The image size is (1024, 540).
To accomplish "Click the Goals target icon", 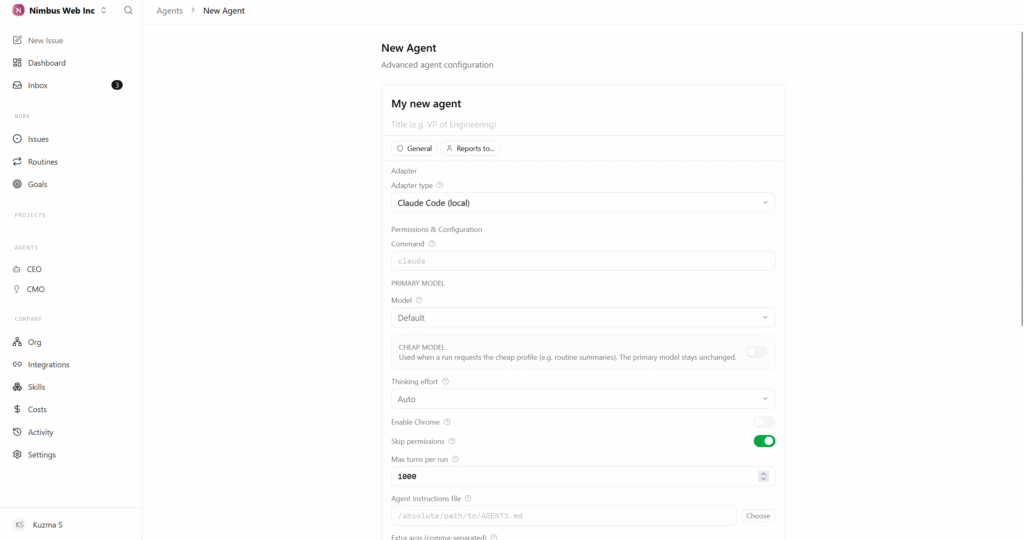I will 17,184.
